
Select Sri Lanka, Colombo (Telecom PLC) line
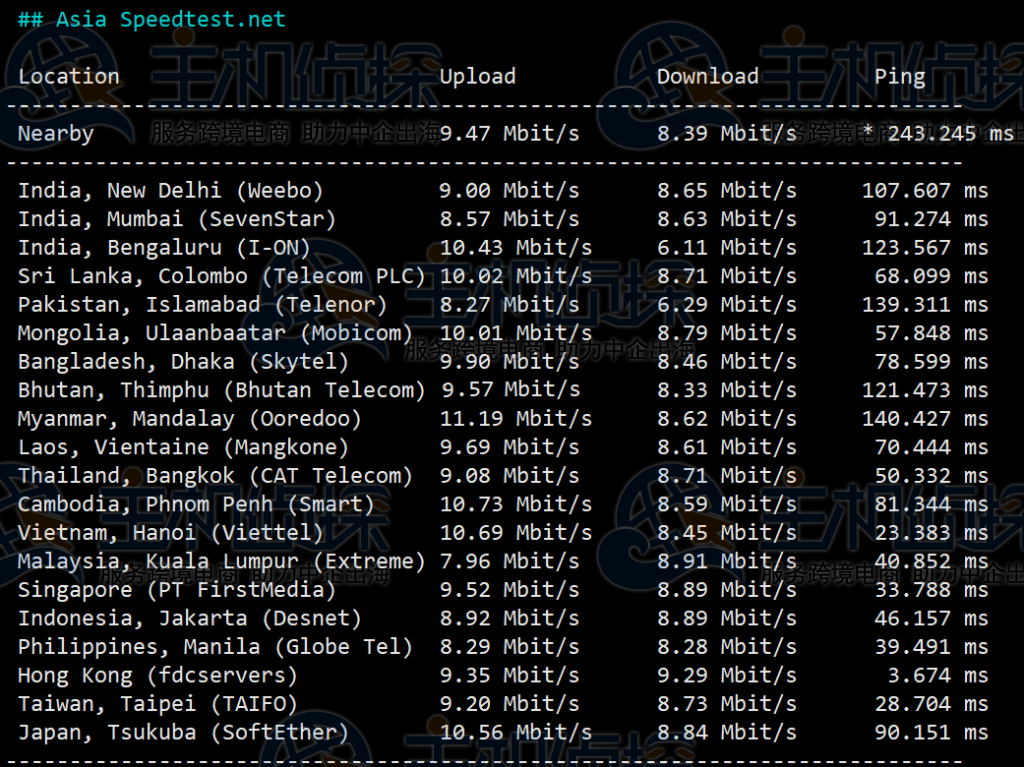pyautogui.click(x=222, y=275)
